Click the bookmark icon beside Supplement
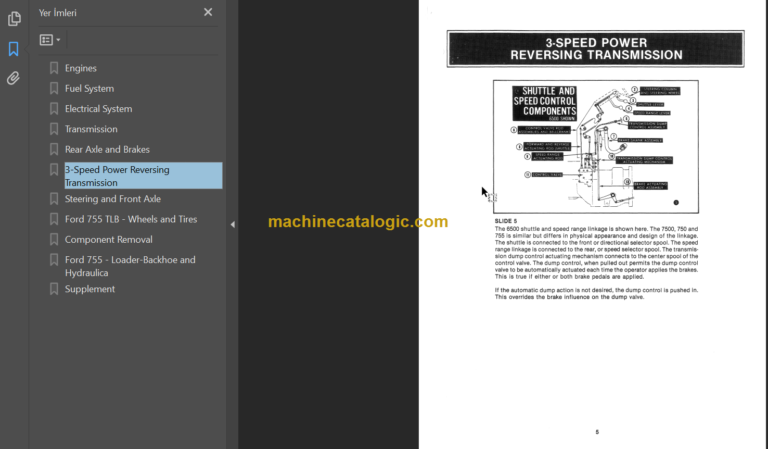 coord(54,289)
